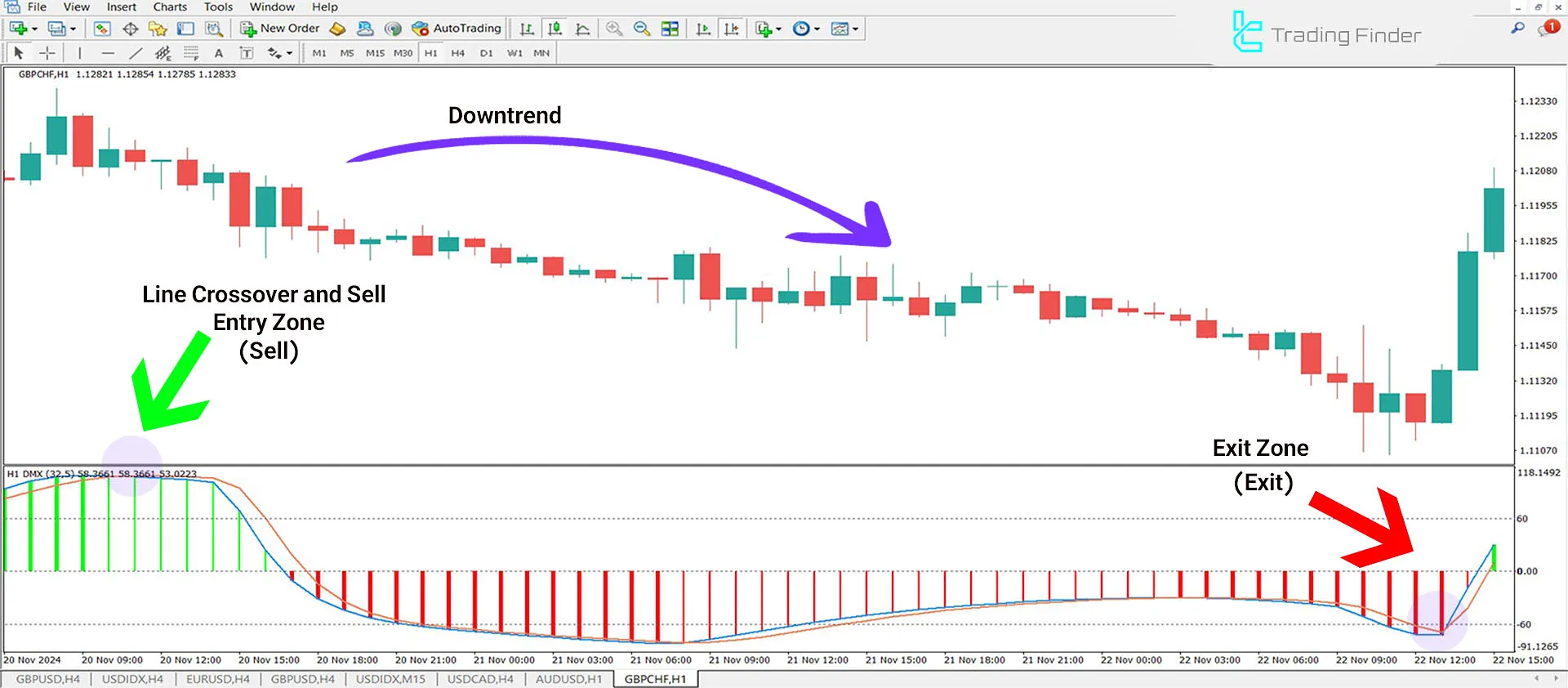Screen dimensions: 1568x688
Task: Open the notifications bubble icon
Action: point(1548,29)
